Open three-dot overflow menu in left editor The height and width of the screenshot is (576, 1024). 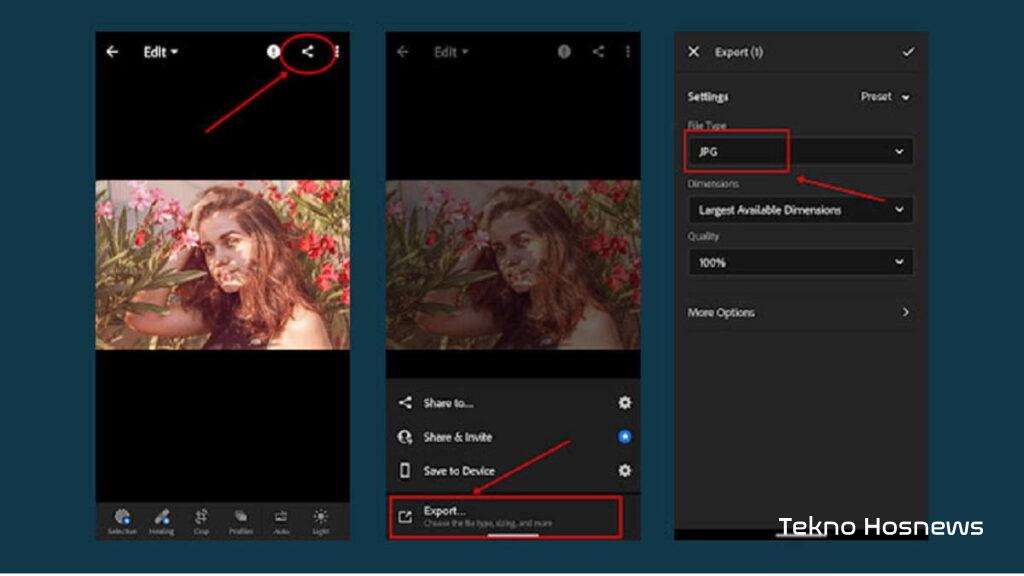pyautogui.click(x=337, y=52)
